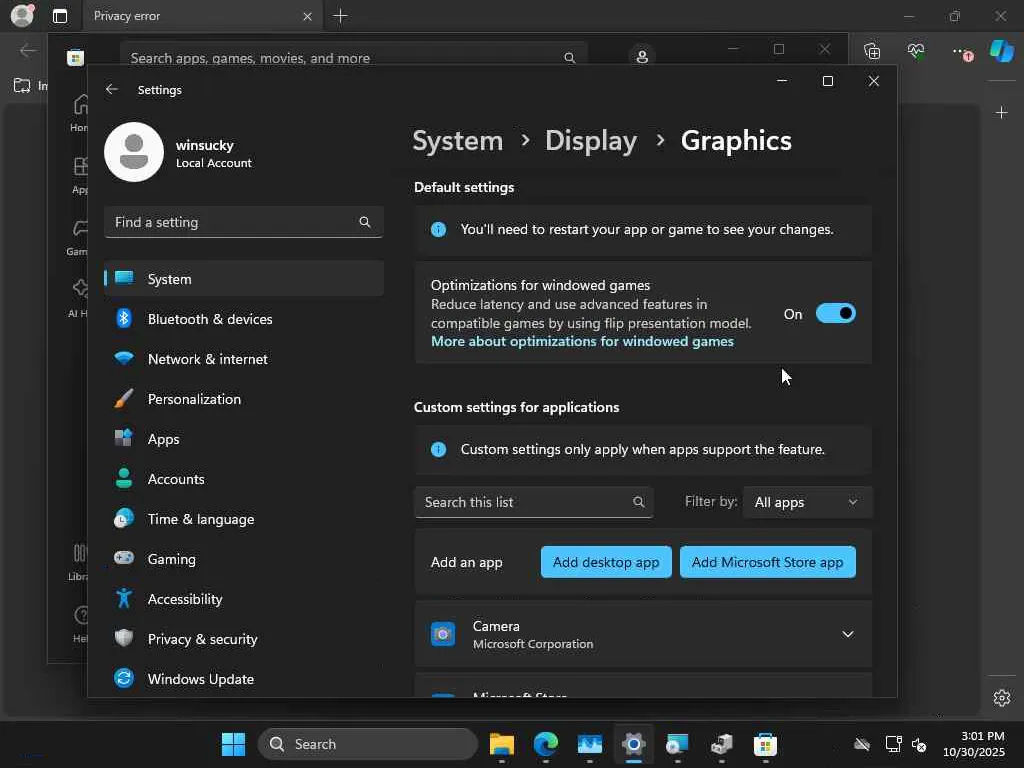Click Add desktop app button

coord(606,562)
